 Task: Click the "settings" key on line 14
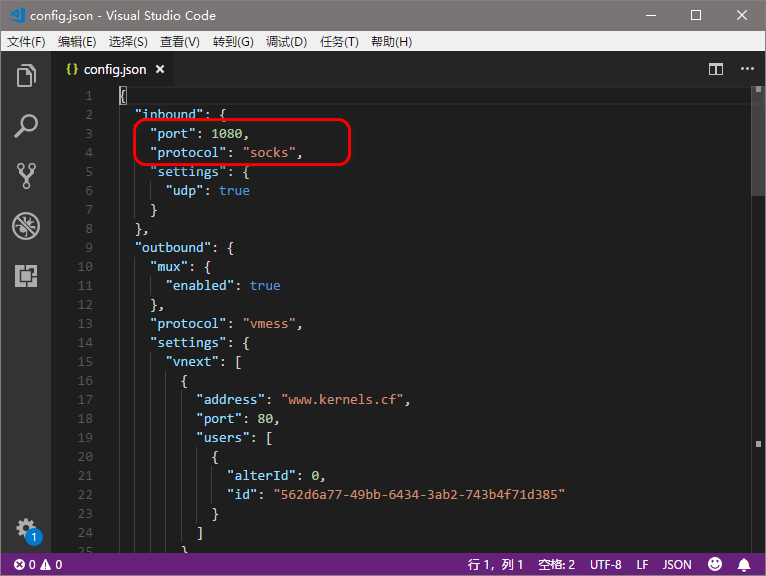[188, 343]
